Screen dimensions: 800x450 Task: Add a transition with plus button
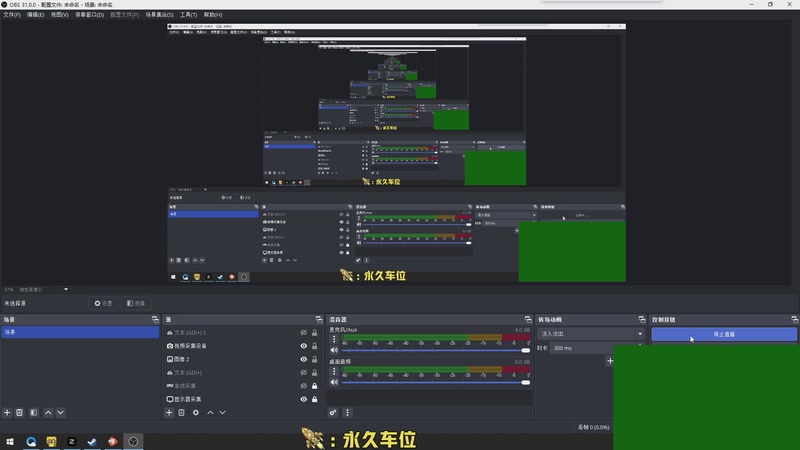coord(609,361)
